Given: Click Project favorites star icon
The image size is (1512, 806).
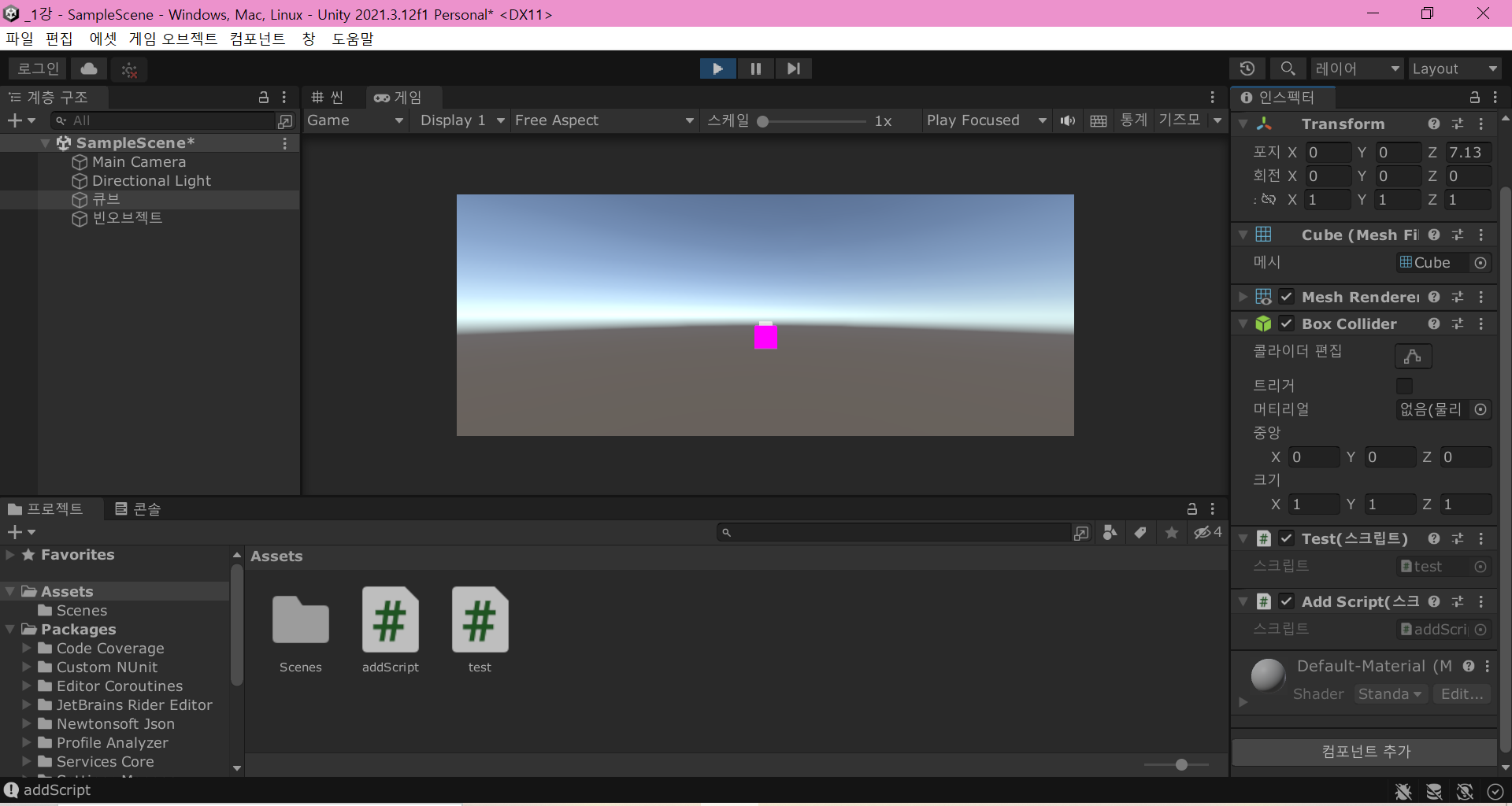Looking at the screenshot, I should tap(1172, 533).
